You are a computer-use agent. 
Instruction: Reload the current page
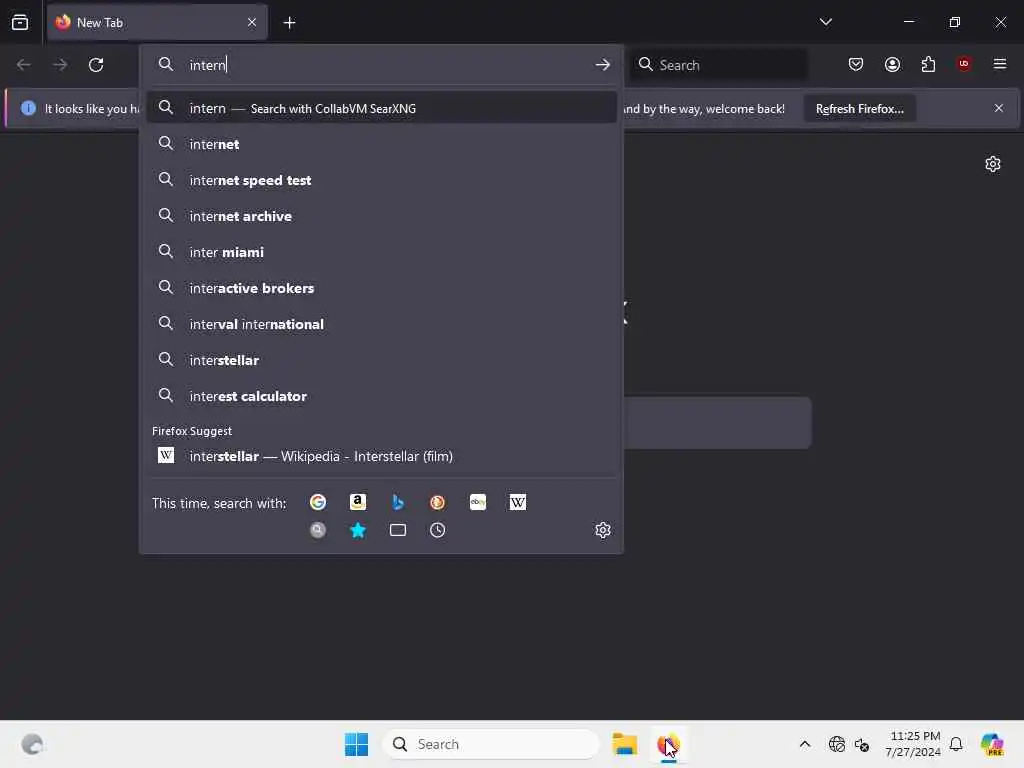96,65
